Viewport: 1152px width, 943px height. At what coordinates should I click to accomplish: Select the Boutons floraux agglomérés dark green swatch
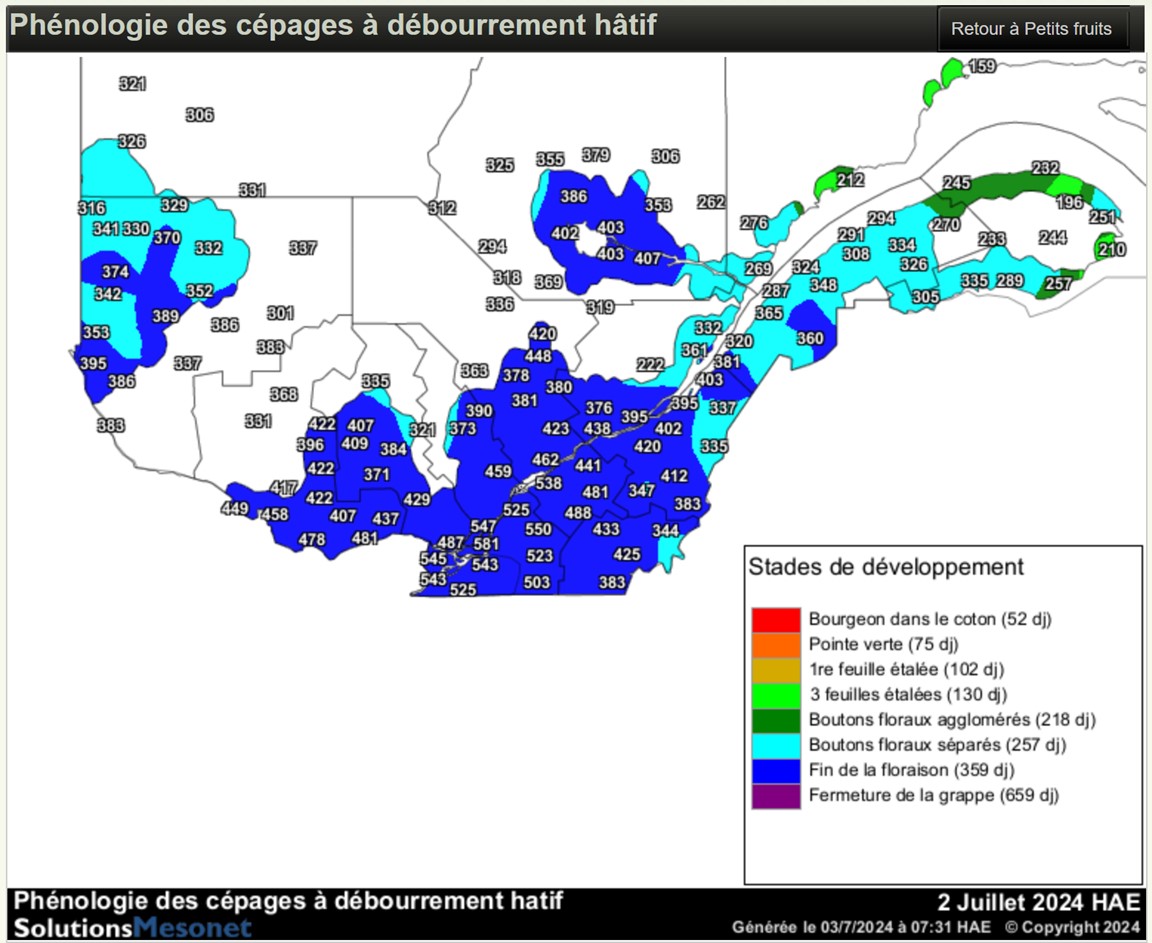tap(776, 720)
